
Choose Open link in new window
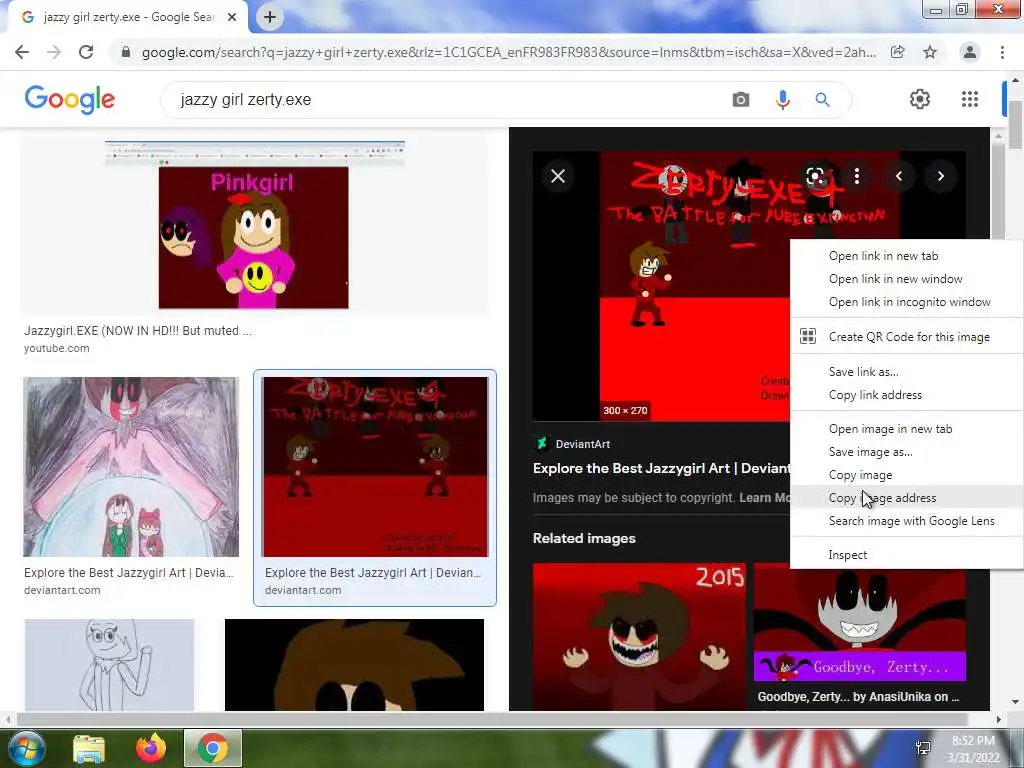[906, 279]
